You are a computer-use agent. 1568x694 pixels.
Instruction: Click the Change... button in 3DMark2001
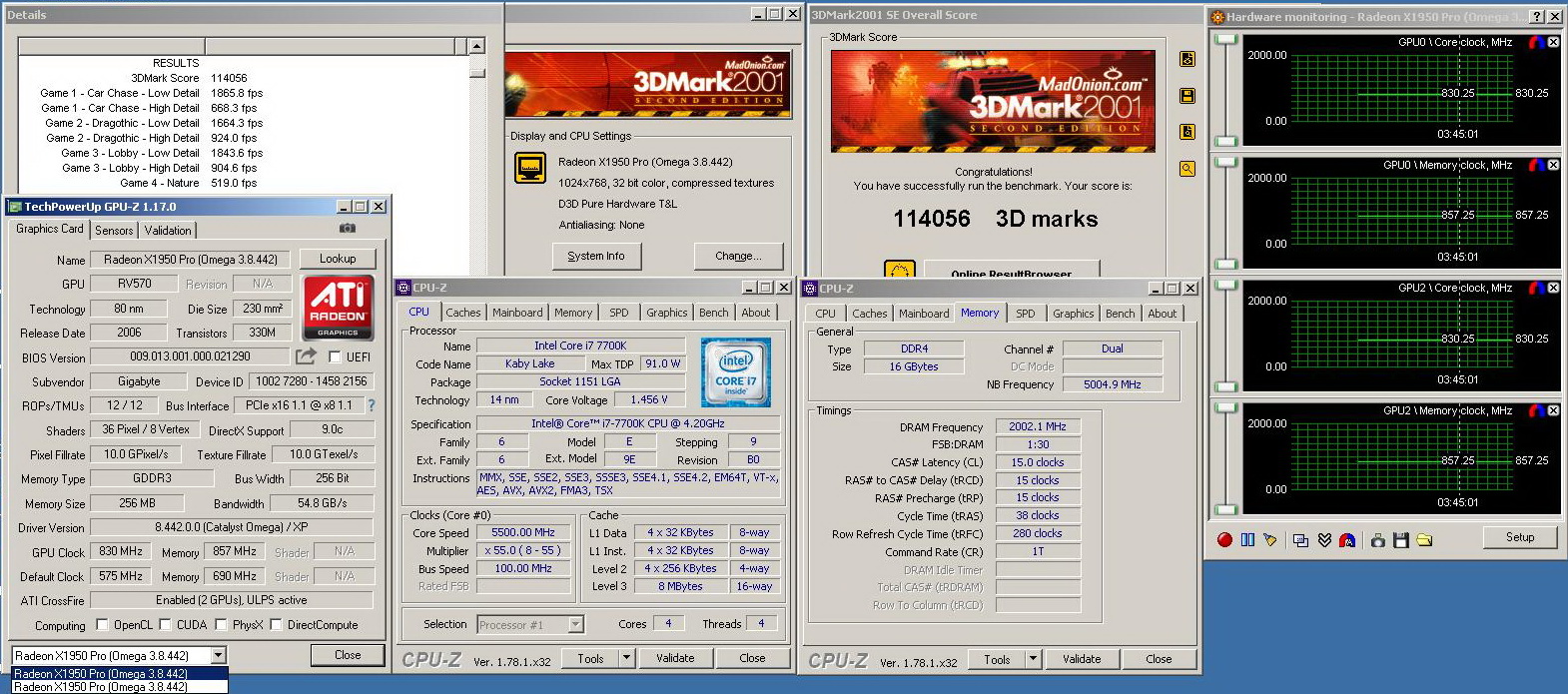point(738,256)
